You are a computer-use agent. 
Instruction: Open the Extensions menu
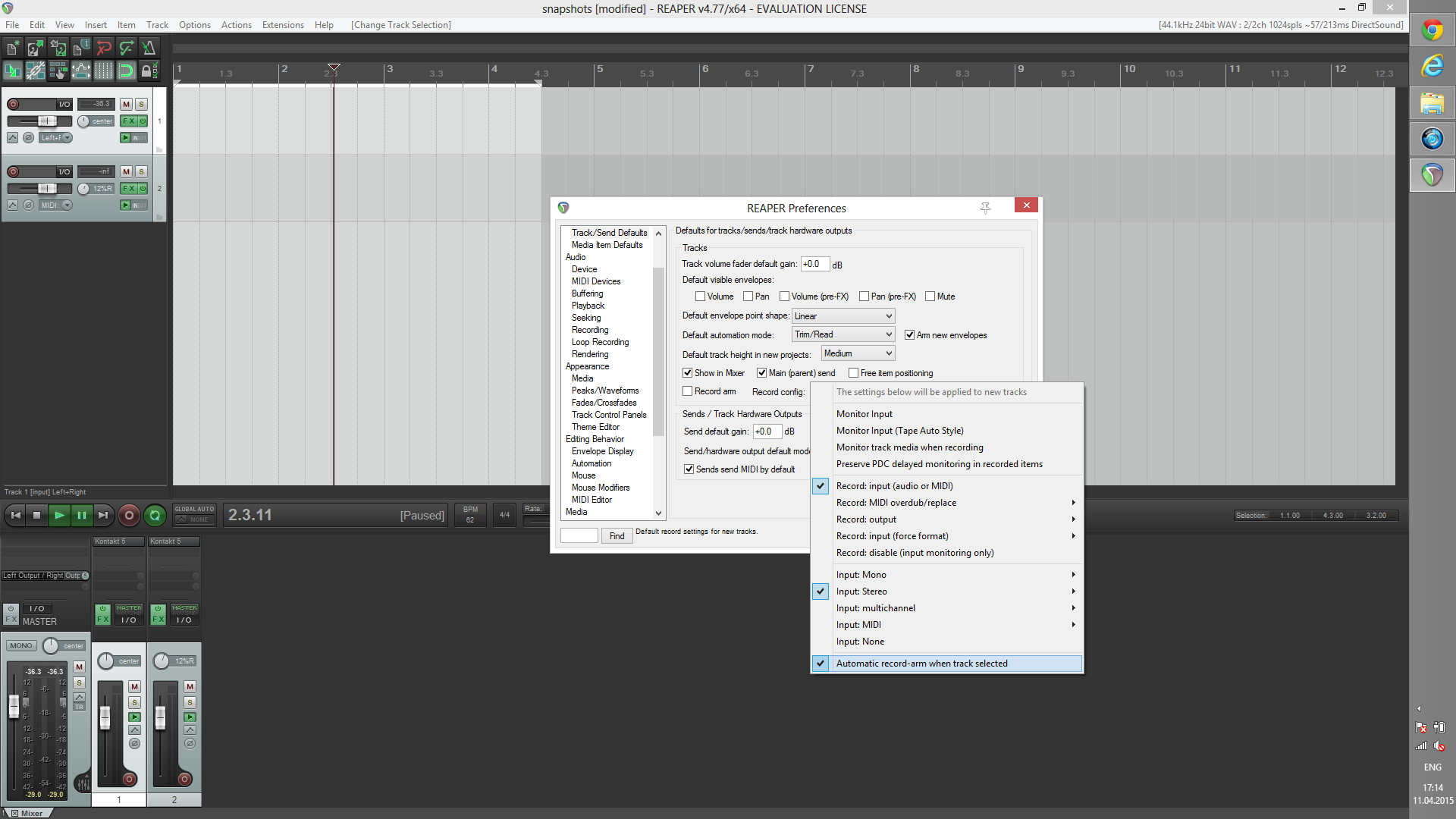point(283,25)
